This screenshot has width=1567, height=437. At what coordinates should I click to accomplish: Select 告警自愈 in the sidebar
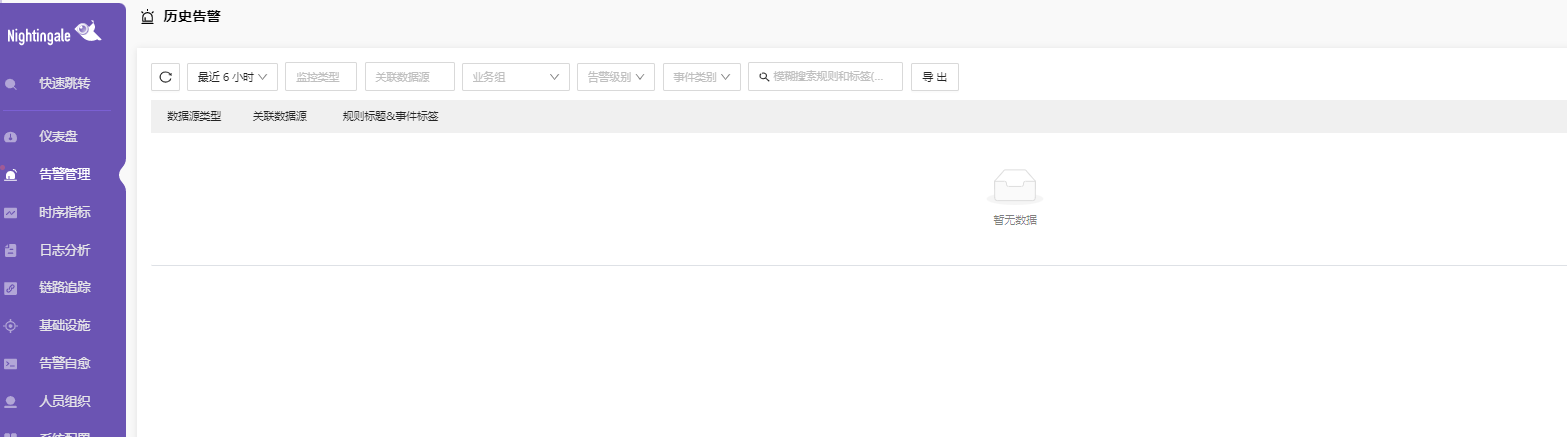coord(65,364)
